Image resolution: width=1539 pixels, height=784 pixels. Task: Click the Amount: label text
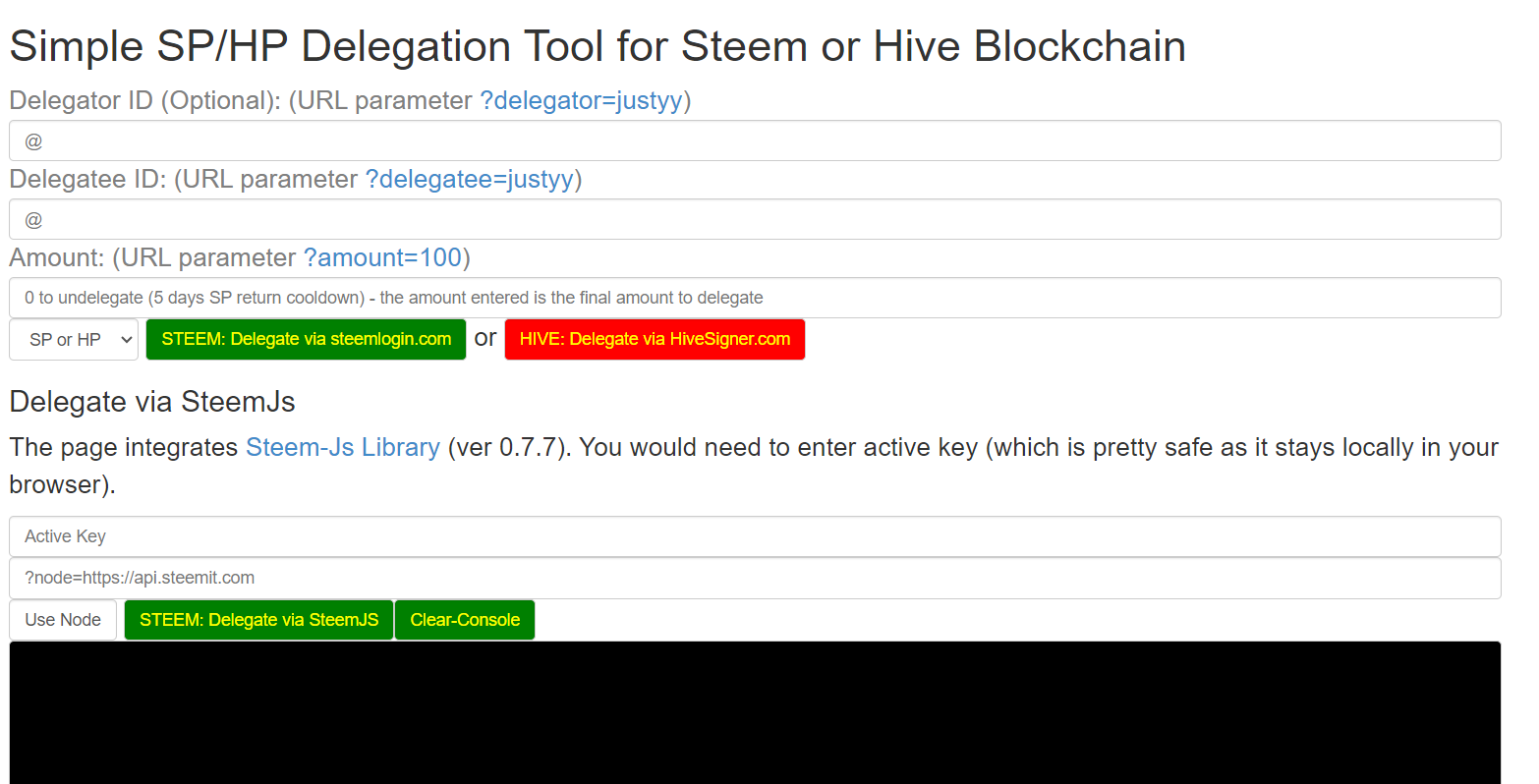point(57,257)
